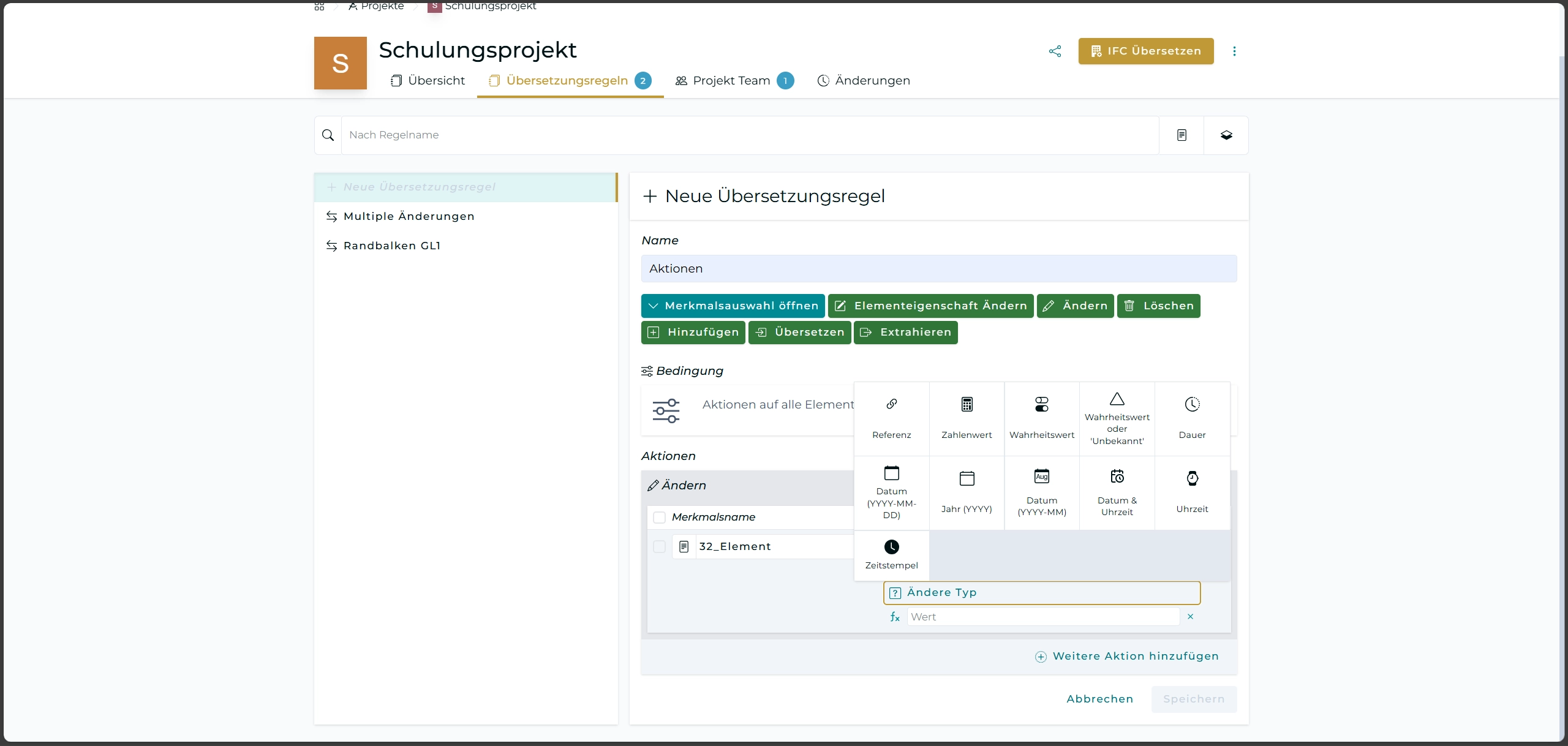Click the fx formula icon next to Wert

pyautogui.click(x=895, y=617)
